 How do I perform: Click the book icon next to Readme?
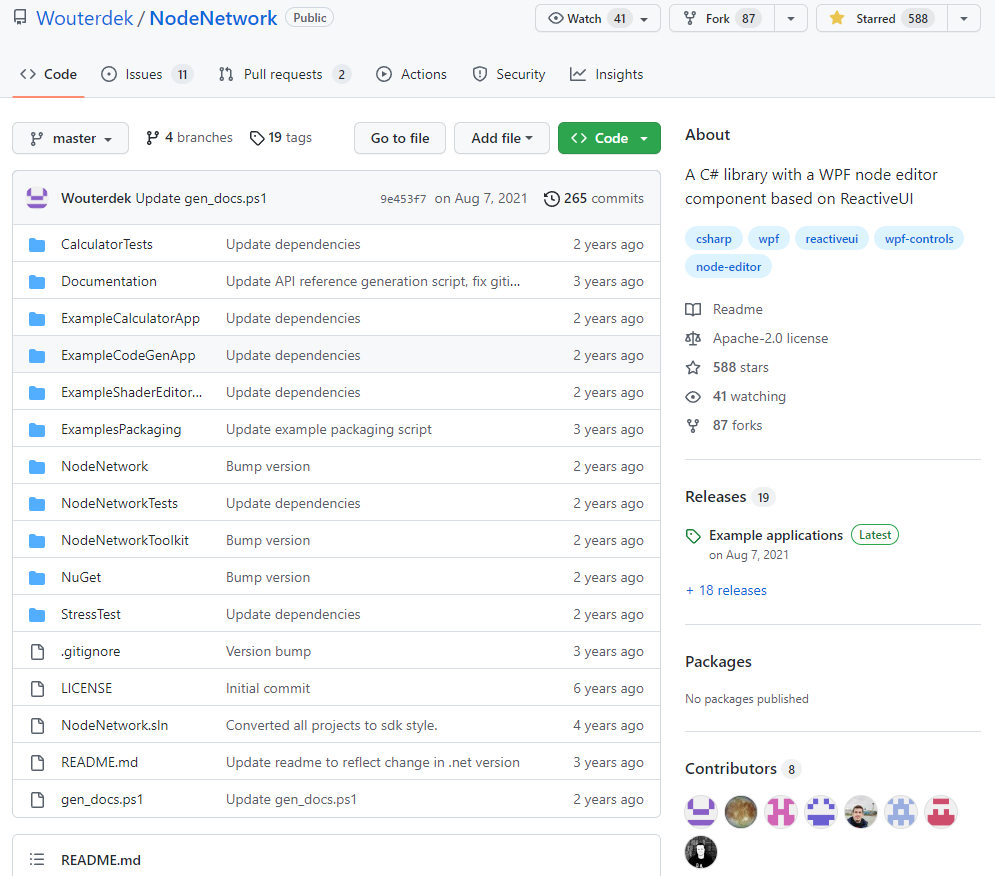coord(693,310)
